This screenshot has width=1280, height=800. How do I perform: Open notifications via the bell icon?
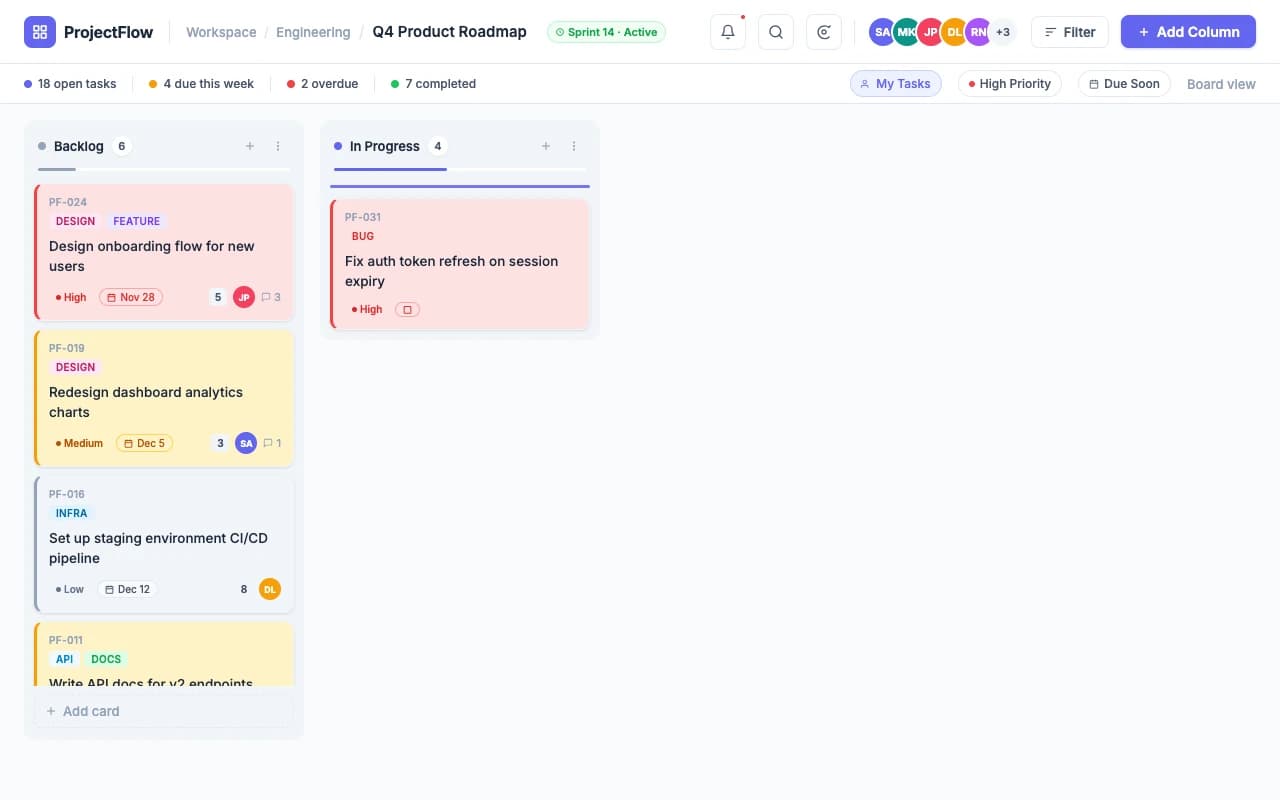pos(727,31)
